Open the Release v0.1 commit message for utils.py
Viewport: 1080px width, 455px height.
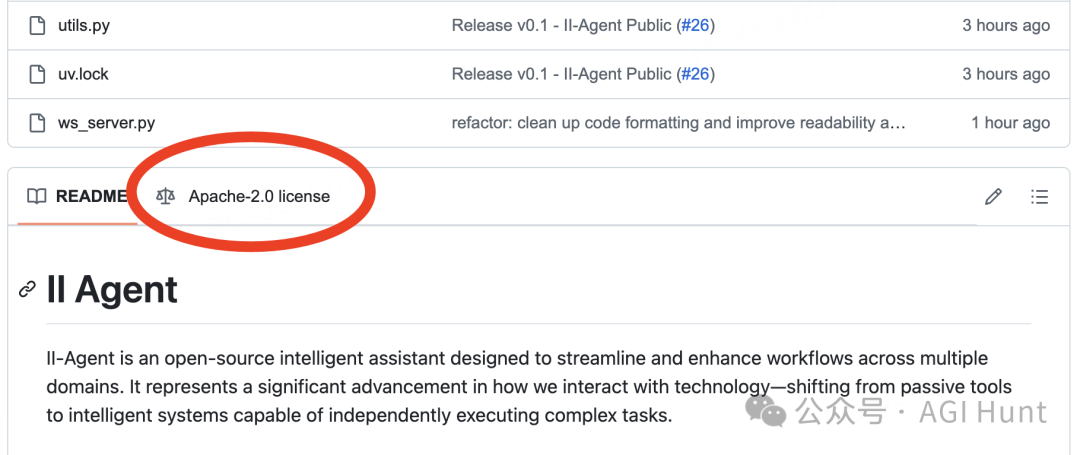(561, 26)
